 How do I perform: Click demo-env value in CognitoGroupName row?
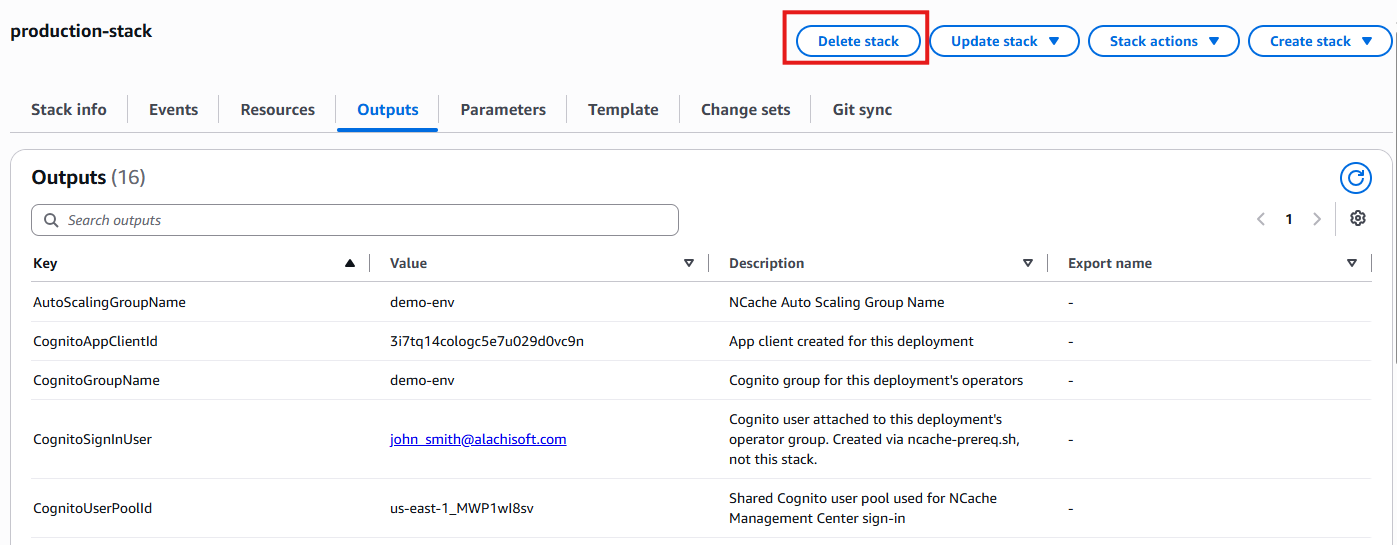coord(423,380)
